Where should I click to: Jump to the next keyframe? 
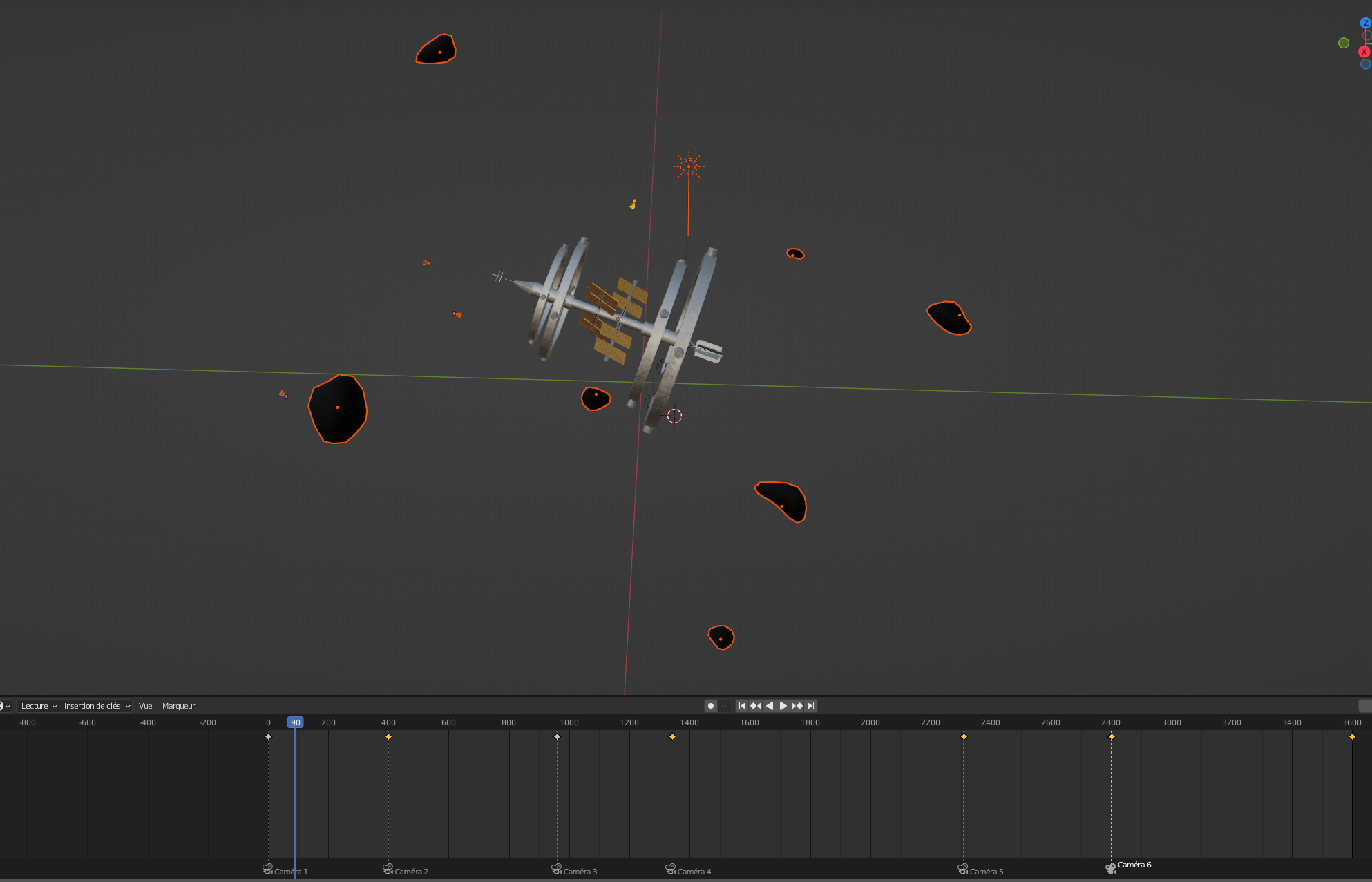click(x=797, y=705)
